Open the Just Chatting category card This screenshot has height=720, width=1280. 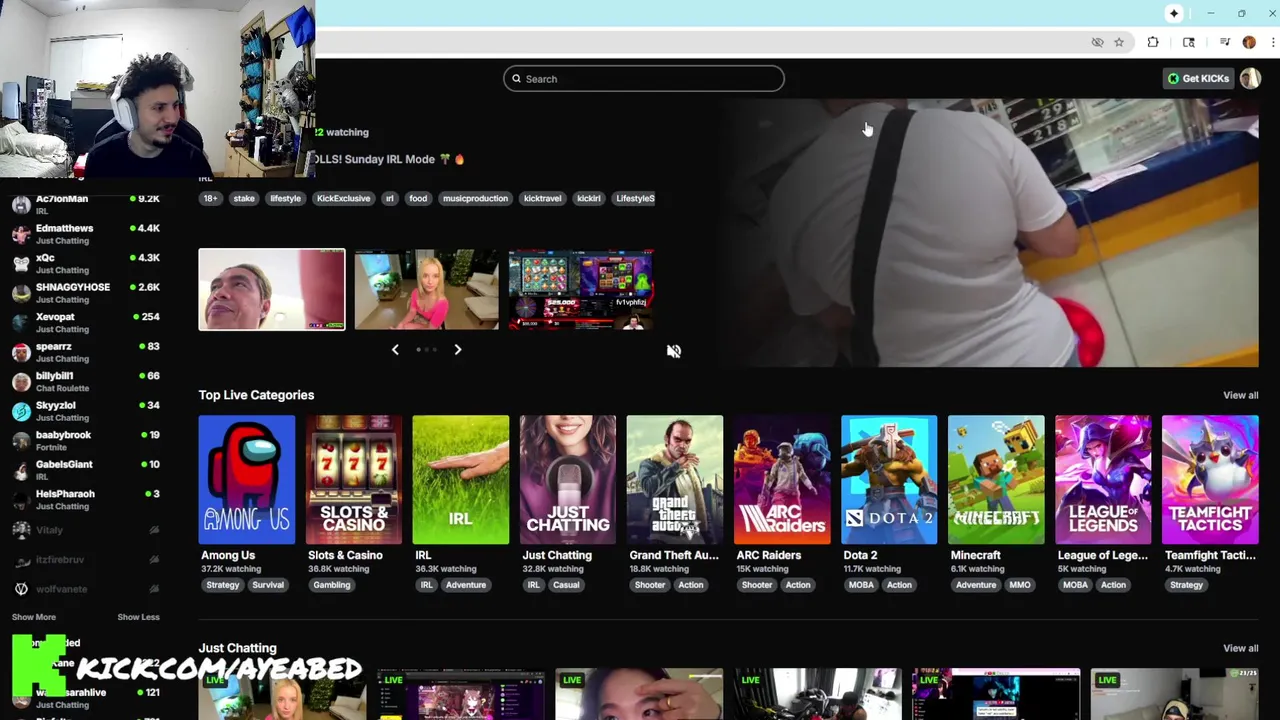[568, 479]
